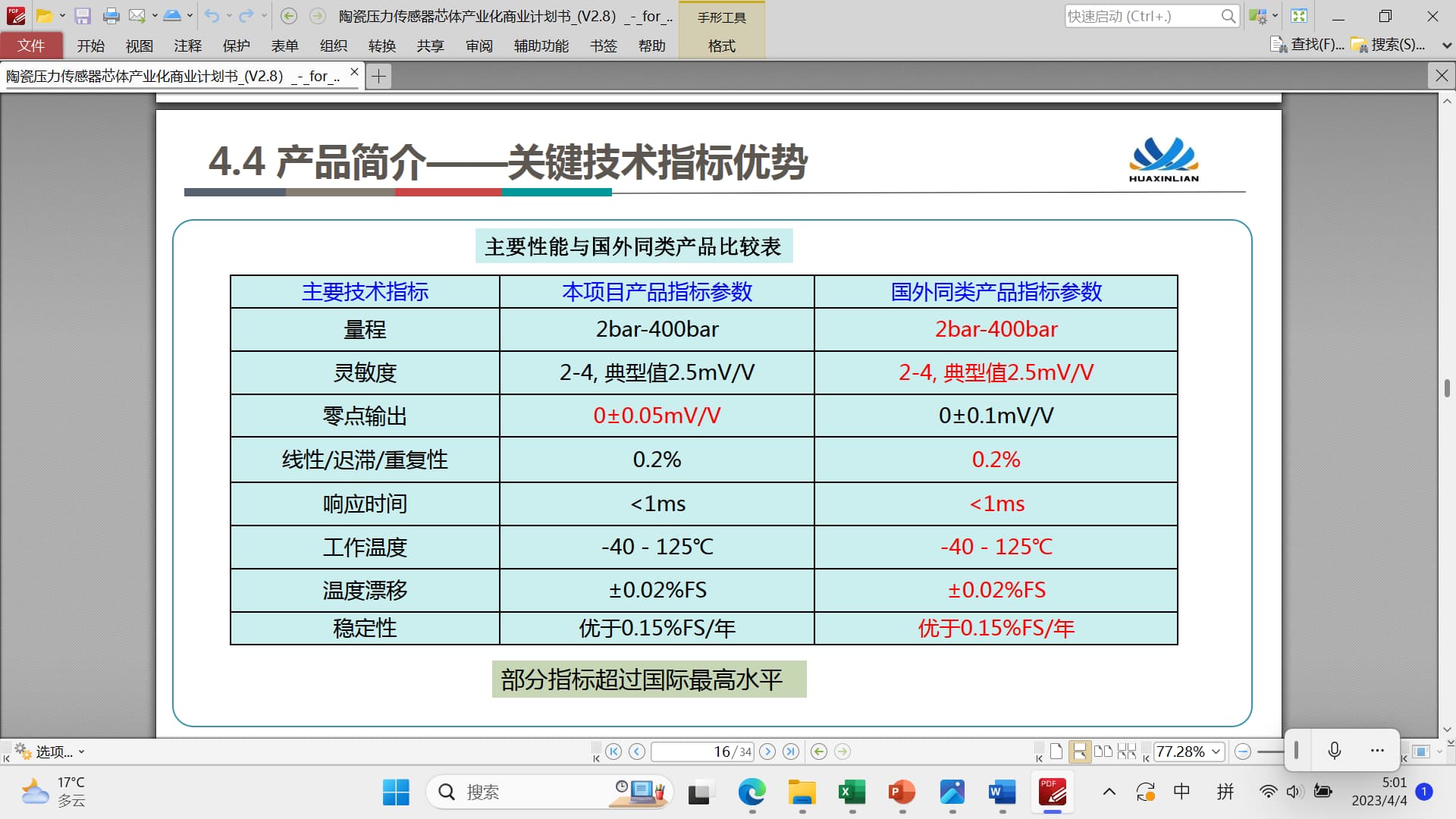Screen dimensions: 1456x819
Task: Click the Undo arrow icon
Action: point(212,16)
